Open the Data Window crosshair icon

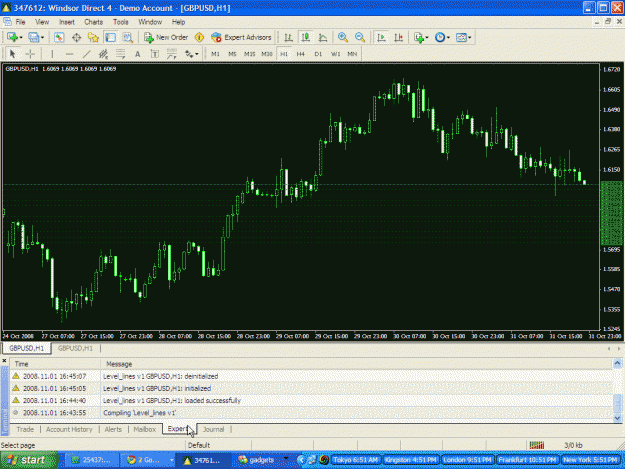pyautogui.click(x=76, y=37)
